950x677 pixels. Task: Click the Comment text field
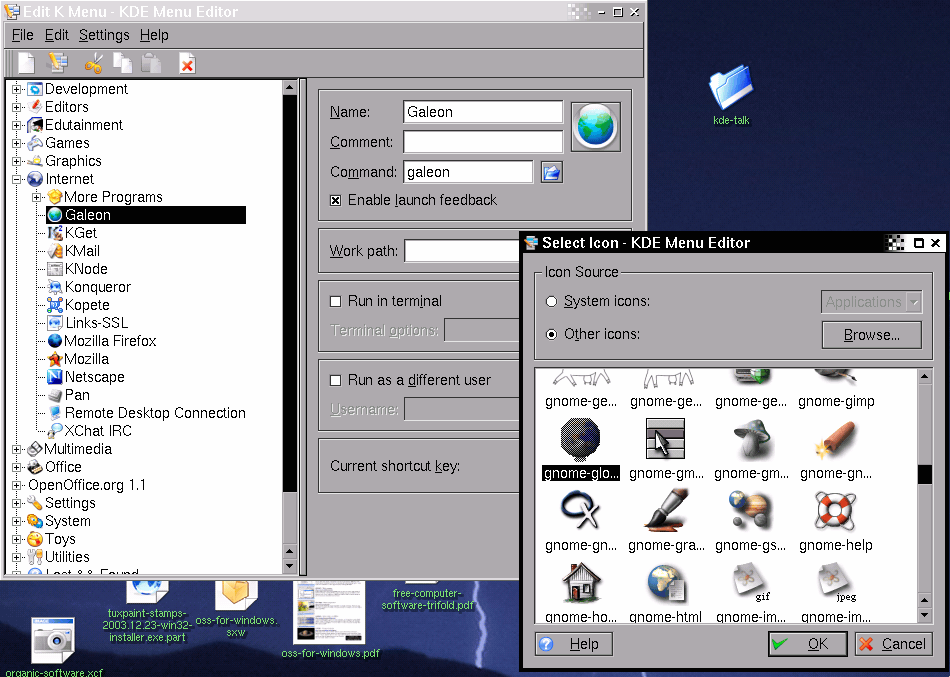(483, 142)
